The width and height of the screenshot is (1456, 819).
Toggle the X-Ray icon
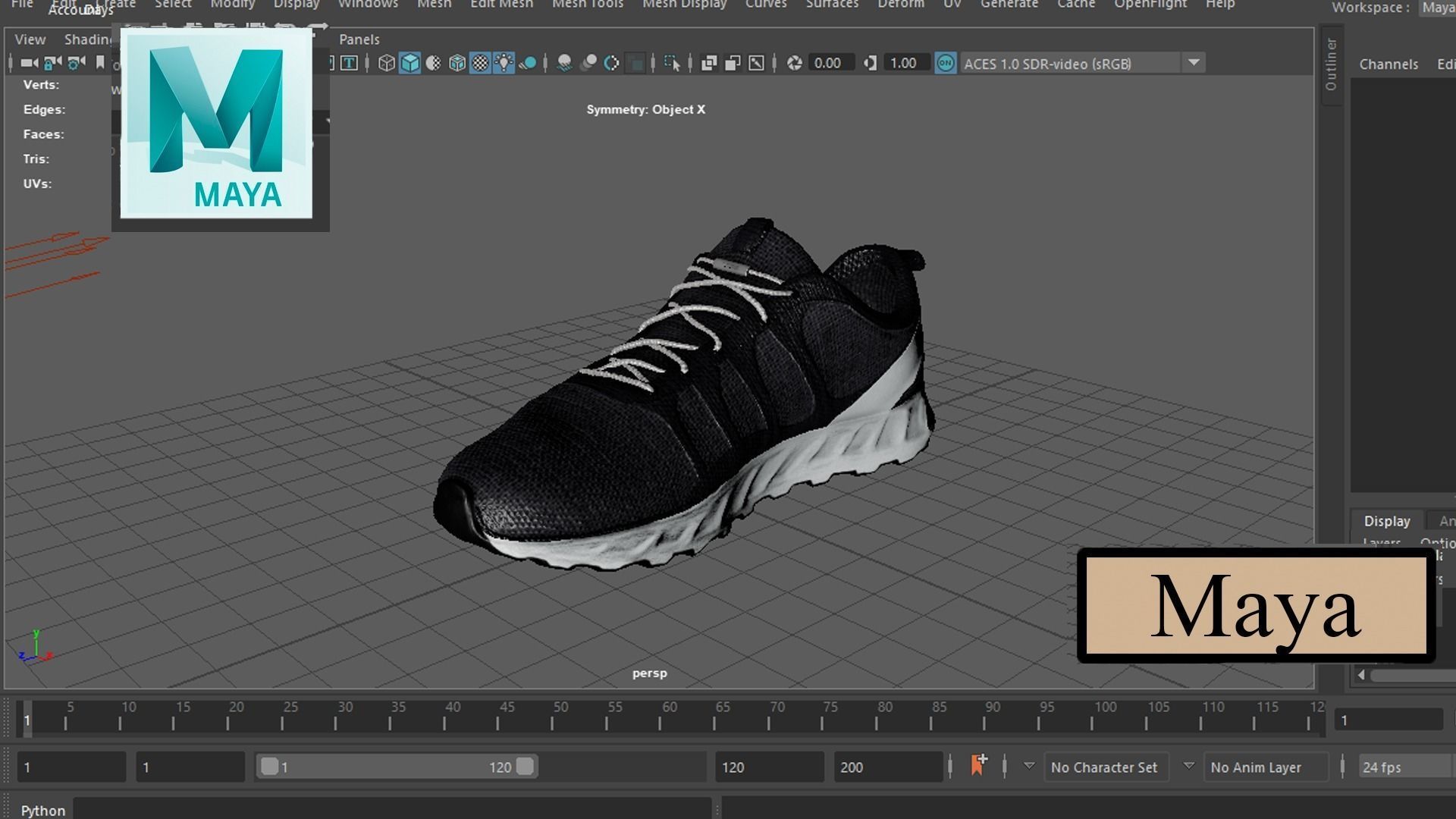[x=709, y=63]
